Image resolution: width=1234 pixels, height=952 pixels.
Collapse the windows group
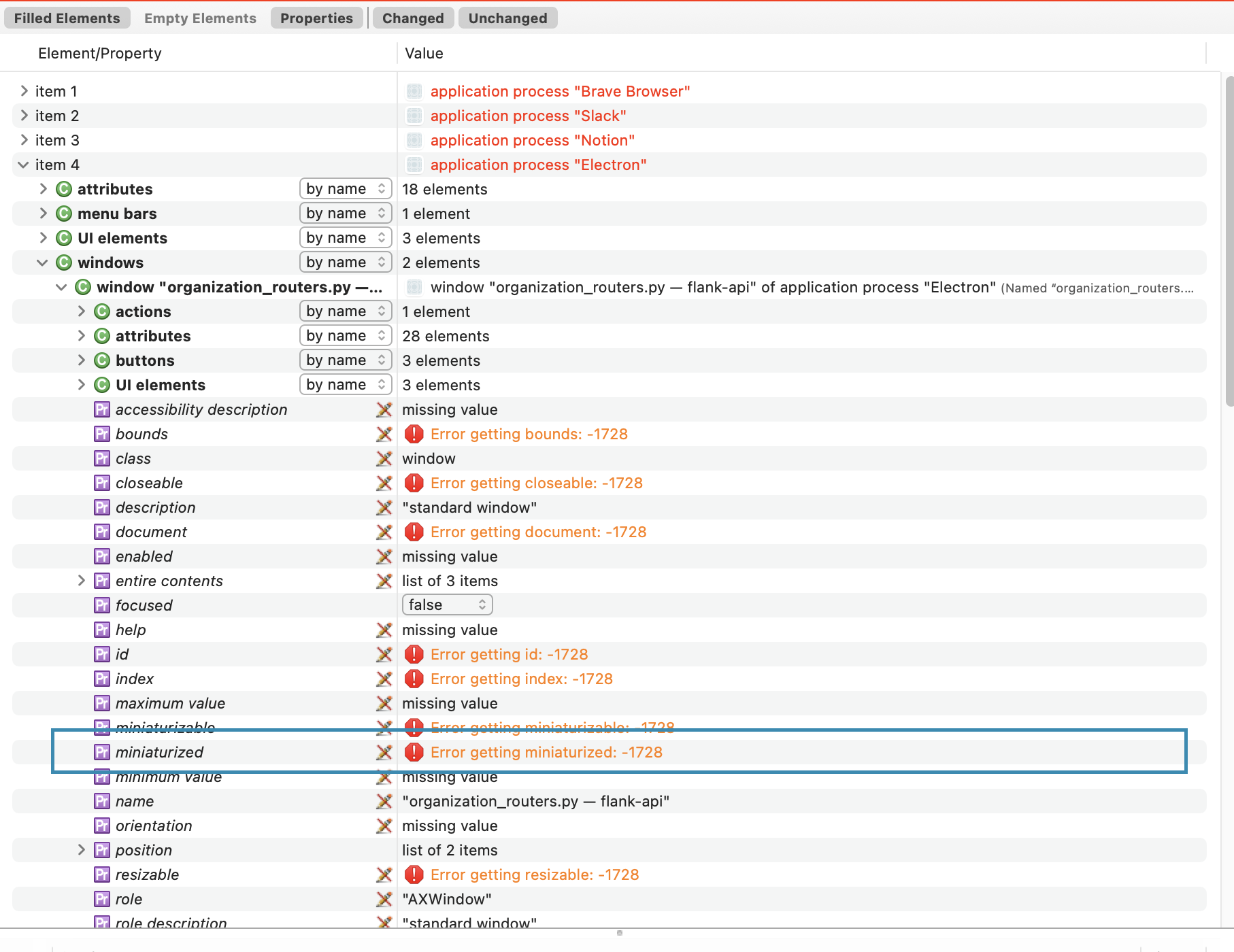pos(42,262)
